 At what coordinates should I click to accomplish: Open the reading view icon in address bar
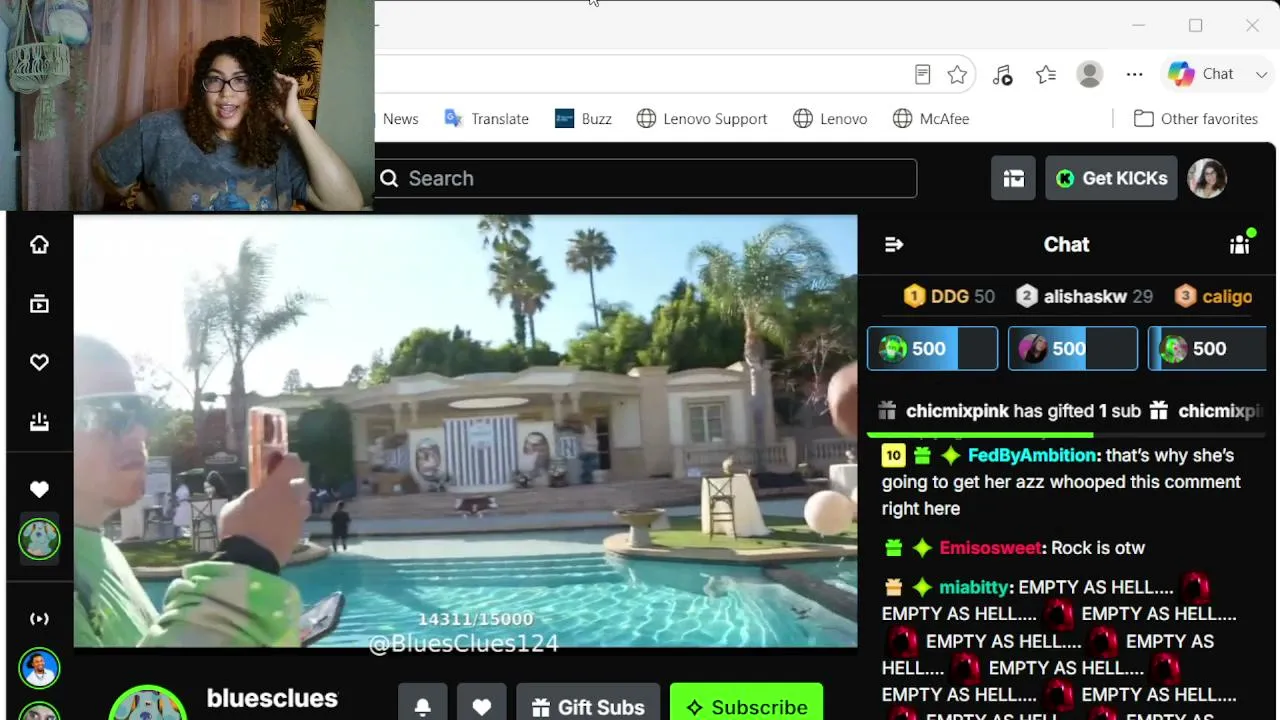(923, 74)
